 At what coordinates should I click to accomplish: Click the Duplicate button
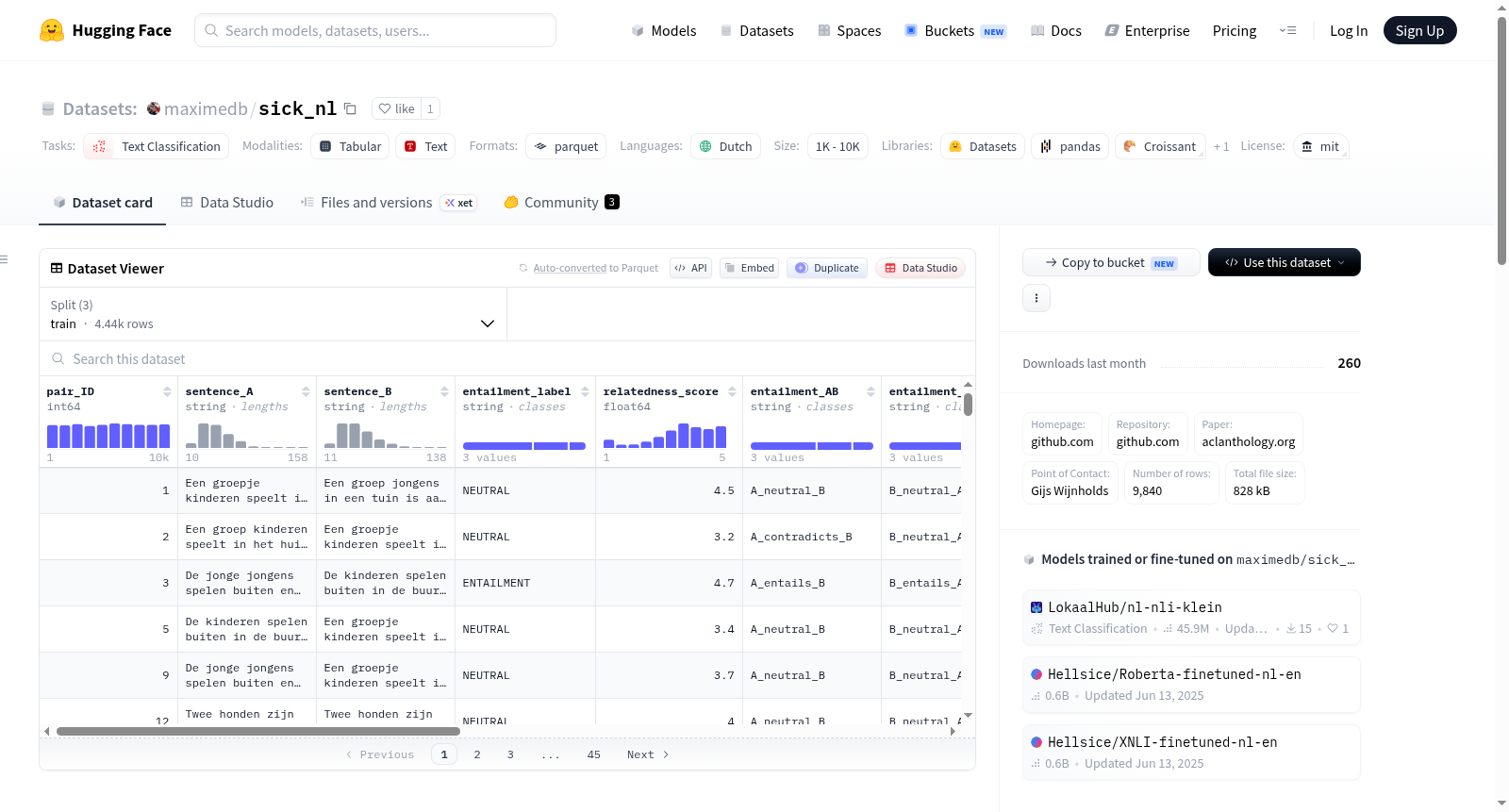(x=827, y=268)
